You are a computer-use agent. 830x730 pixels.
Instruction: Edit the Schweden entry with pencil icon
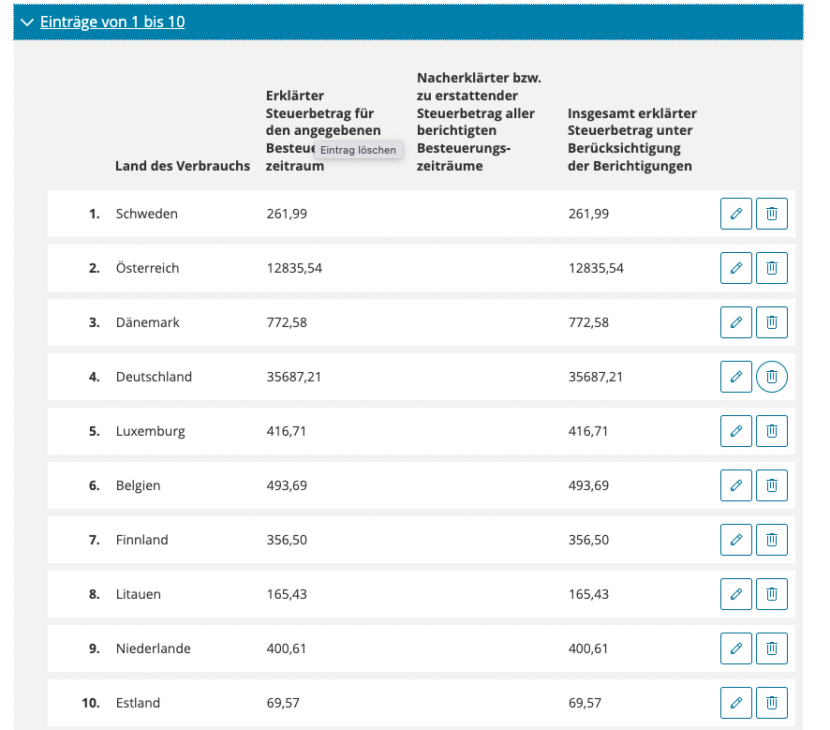point(736,213)
